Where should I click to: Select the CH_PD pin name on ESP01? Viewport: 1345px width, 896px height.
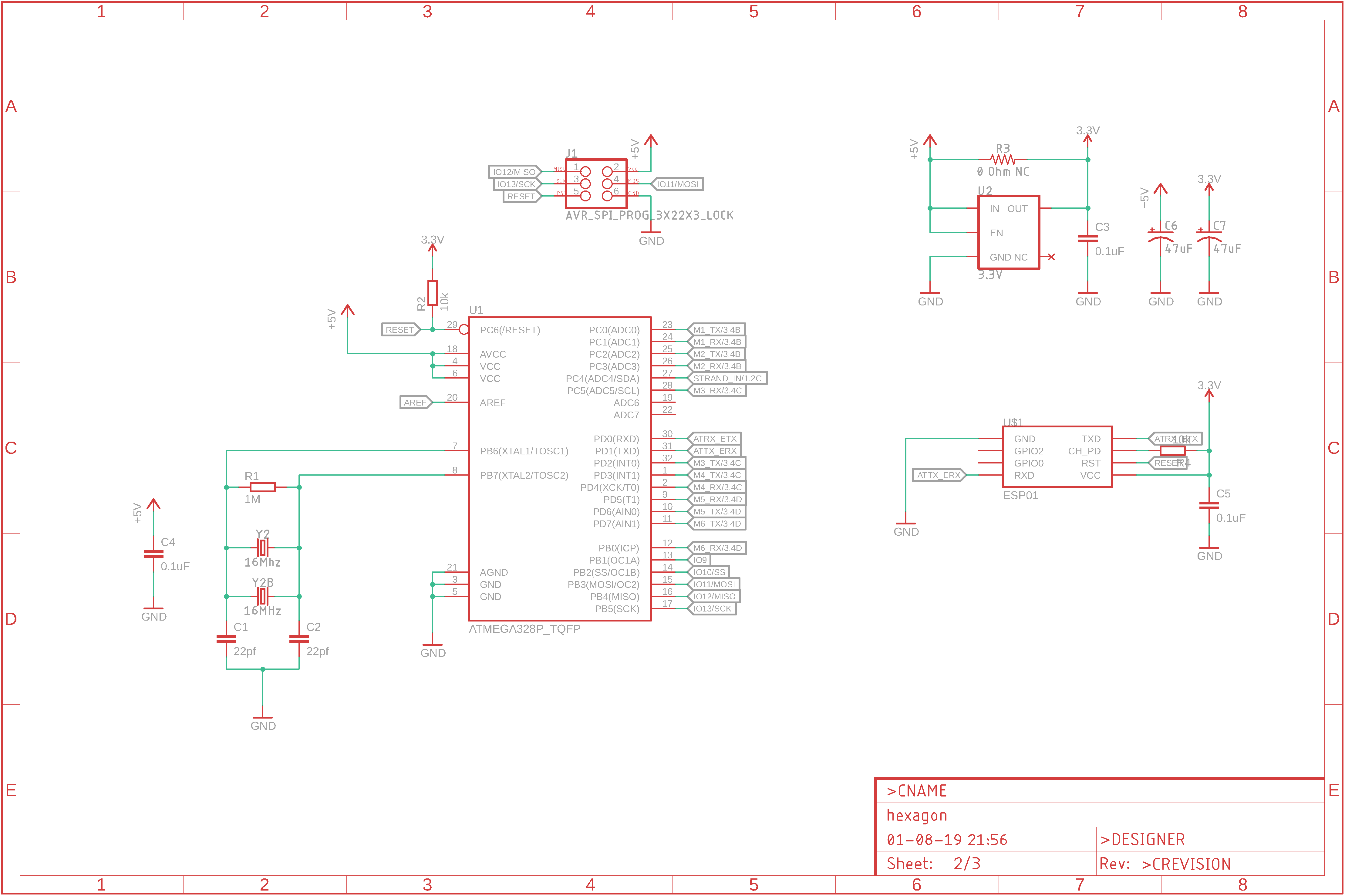[1084, 451]
